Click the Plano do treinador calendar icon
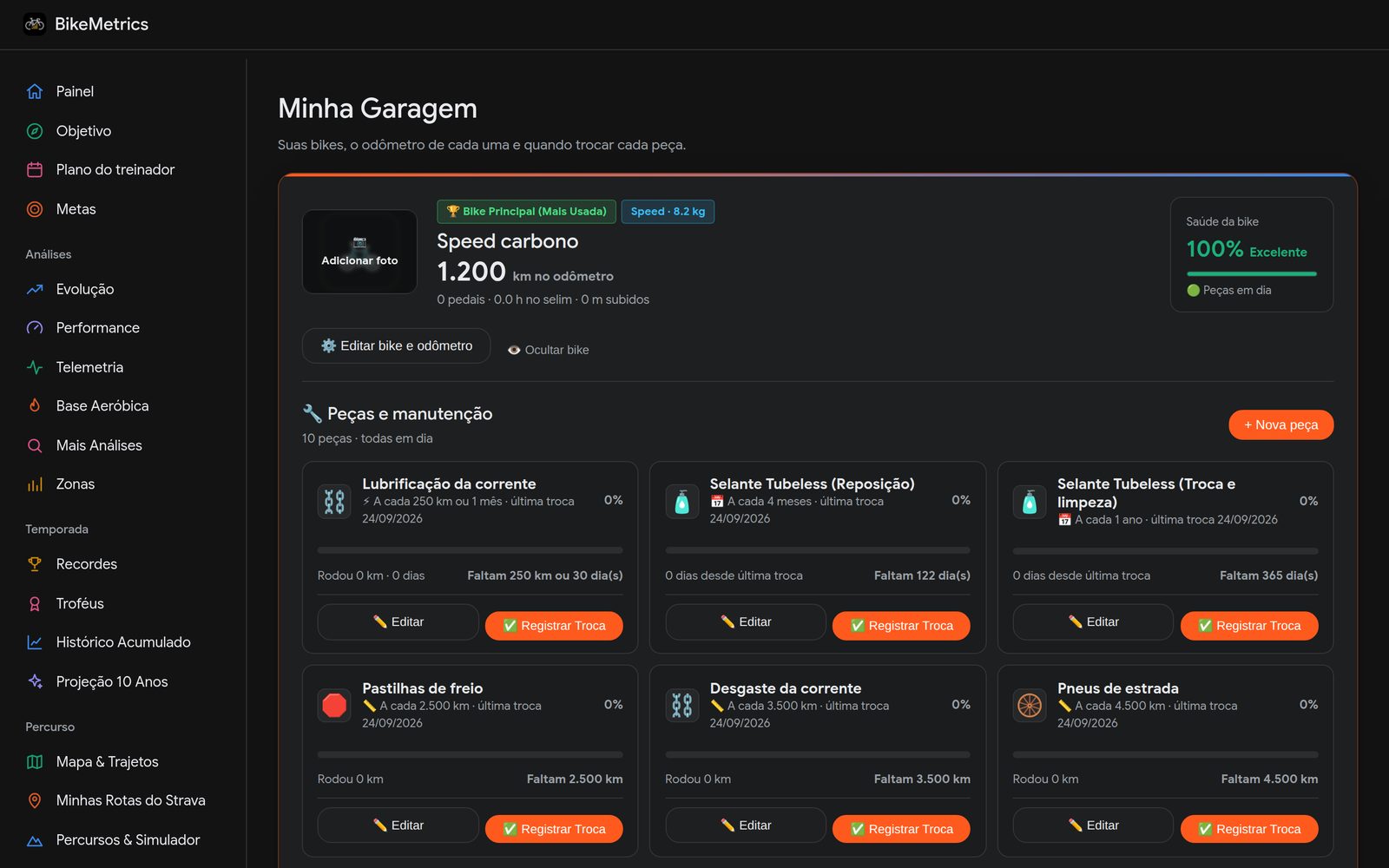This screenshot has height=868, width=1389. (35, 170)
